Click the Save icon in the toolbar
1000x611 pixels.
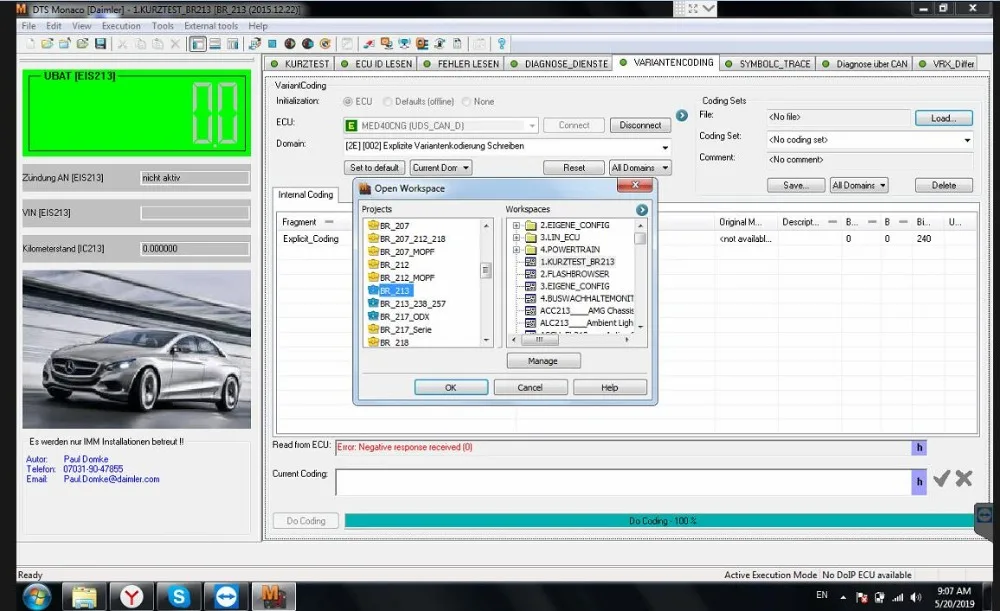click(100, 44)
